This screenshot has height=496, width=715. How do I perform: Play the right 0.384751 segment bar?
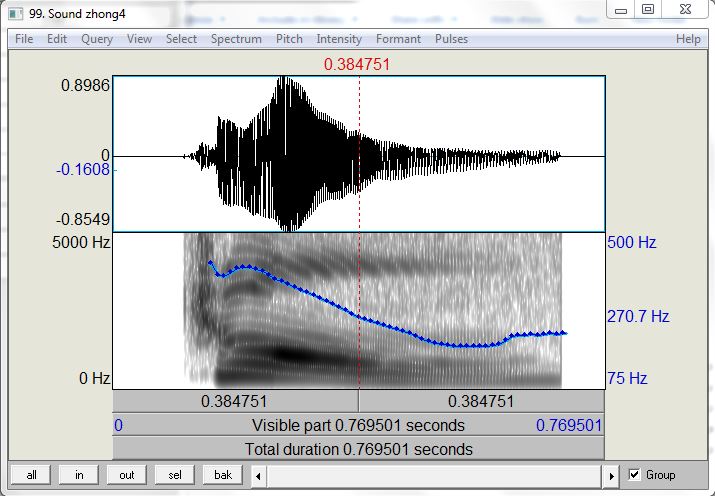pyautogui.click(x=482, y=402)
